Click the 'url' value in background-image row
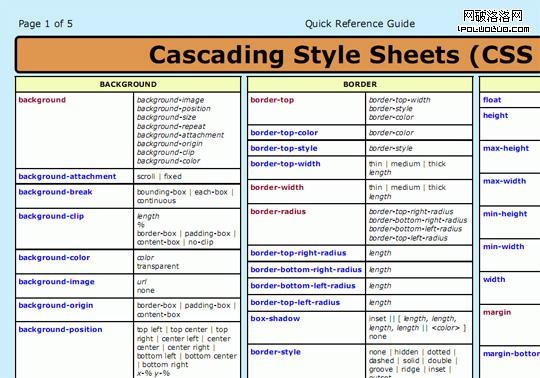 tap(142, 282)
